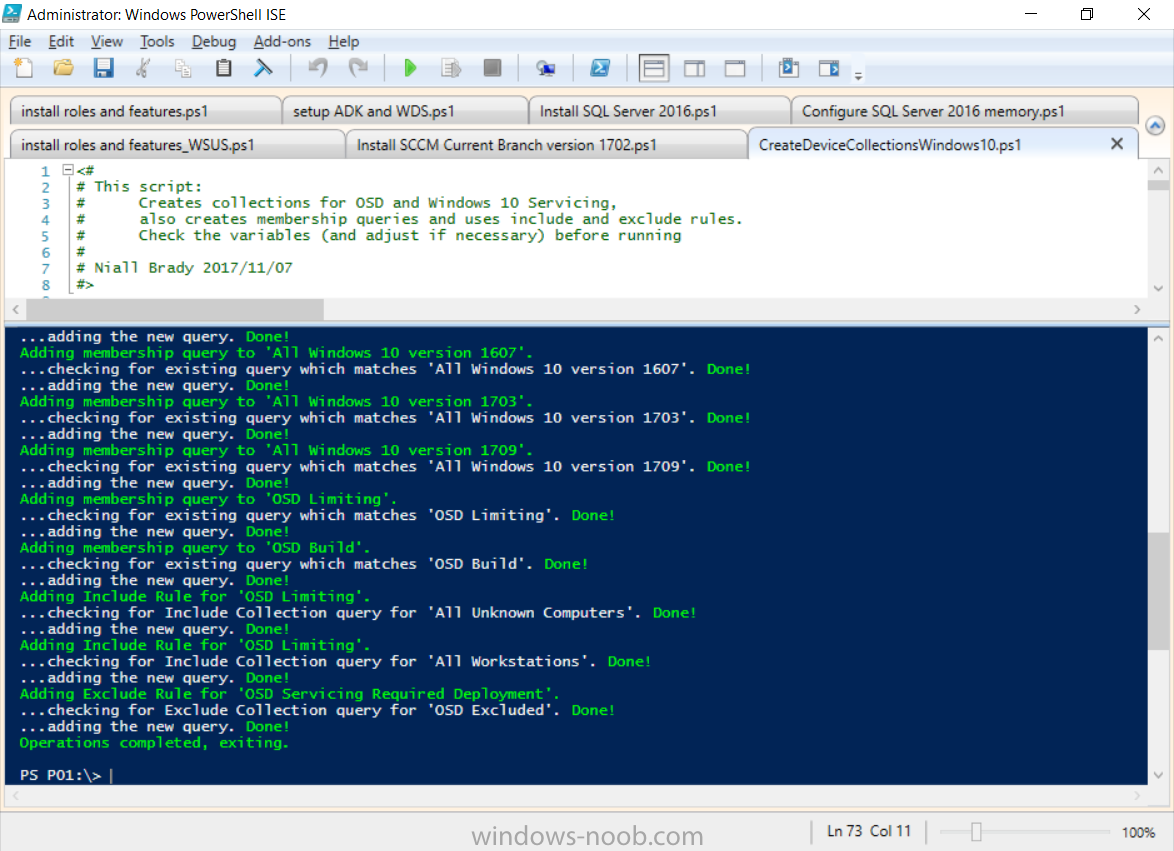Open the Tools menu
This screenshot has width=1174, height=851.
click(156, 42)
